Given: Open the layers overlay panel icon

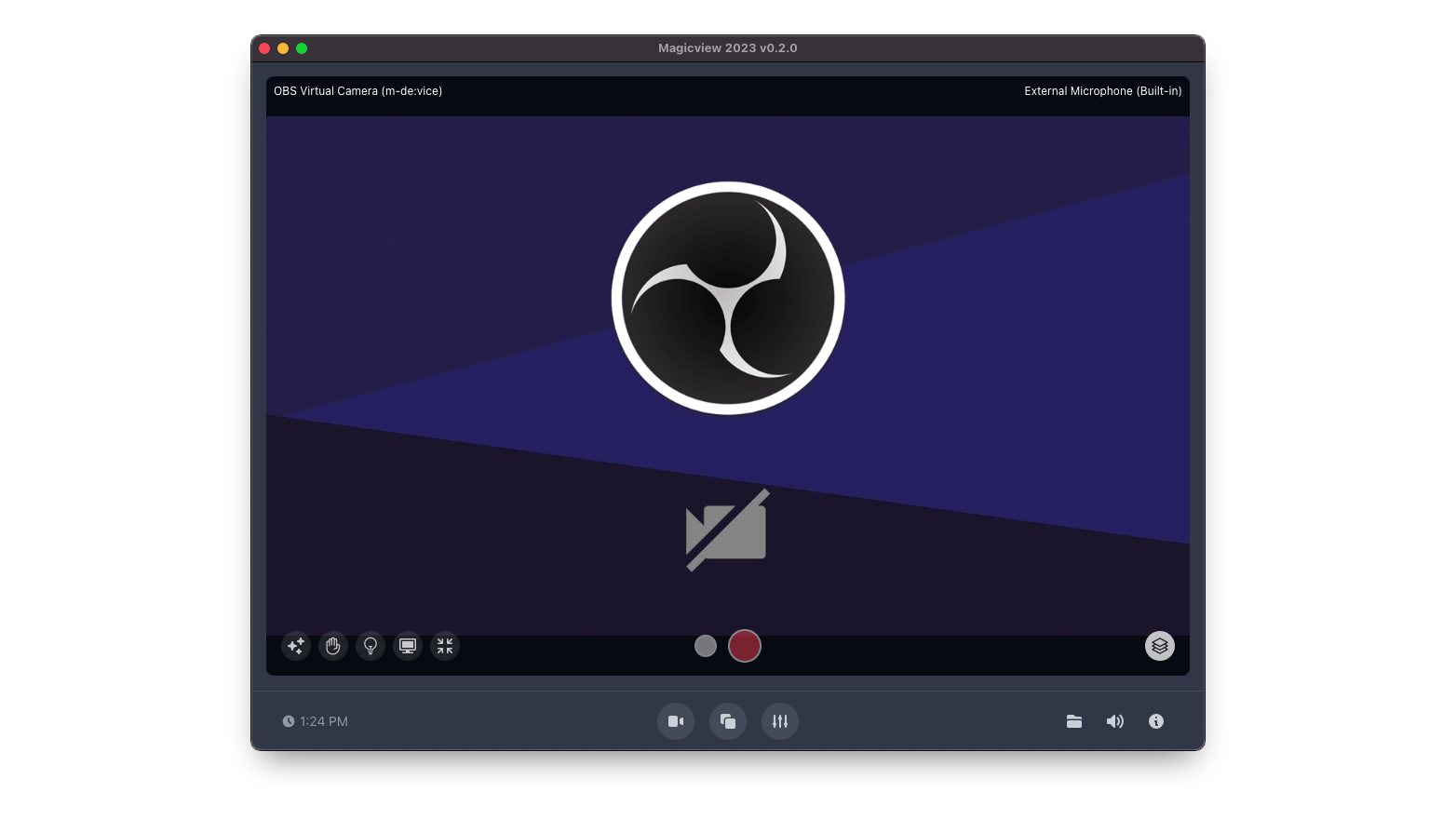Looking at the screenshot, I should pyautogui.click(x=1160, y=646).
